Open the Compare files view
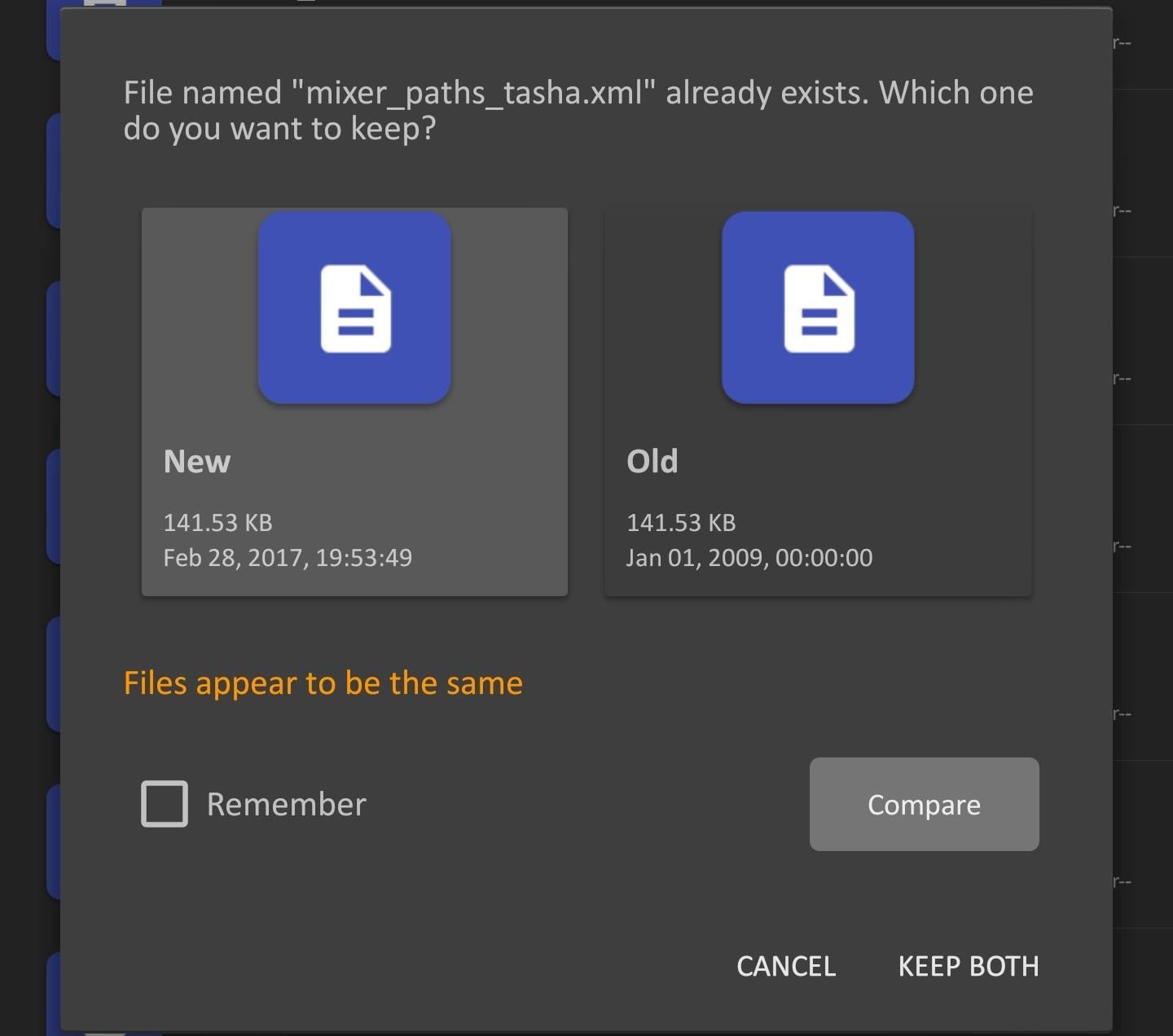 click(924, 805)
